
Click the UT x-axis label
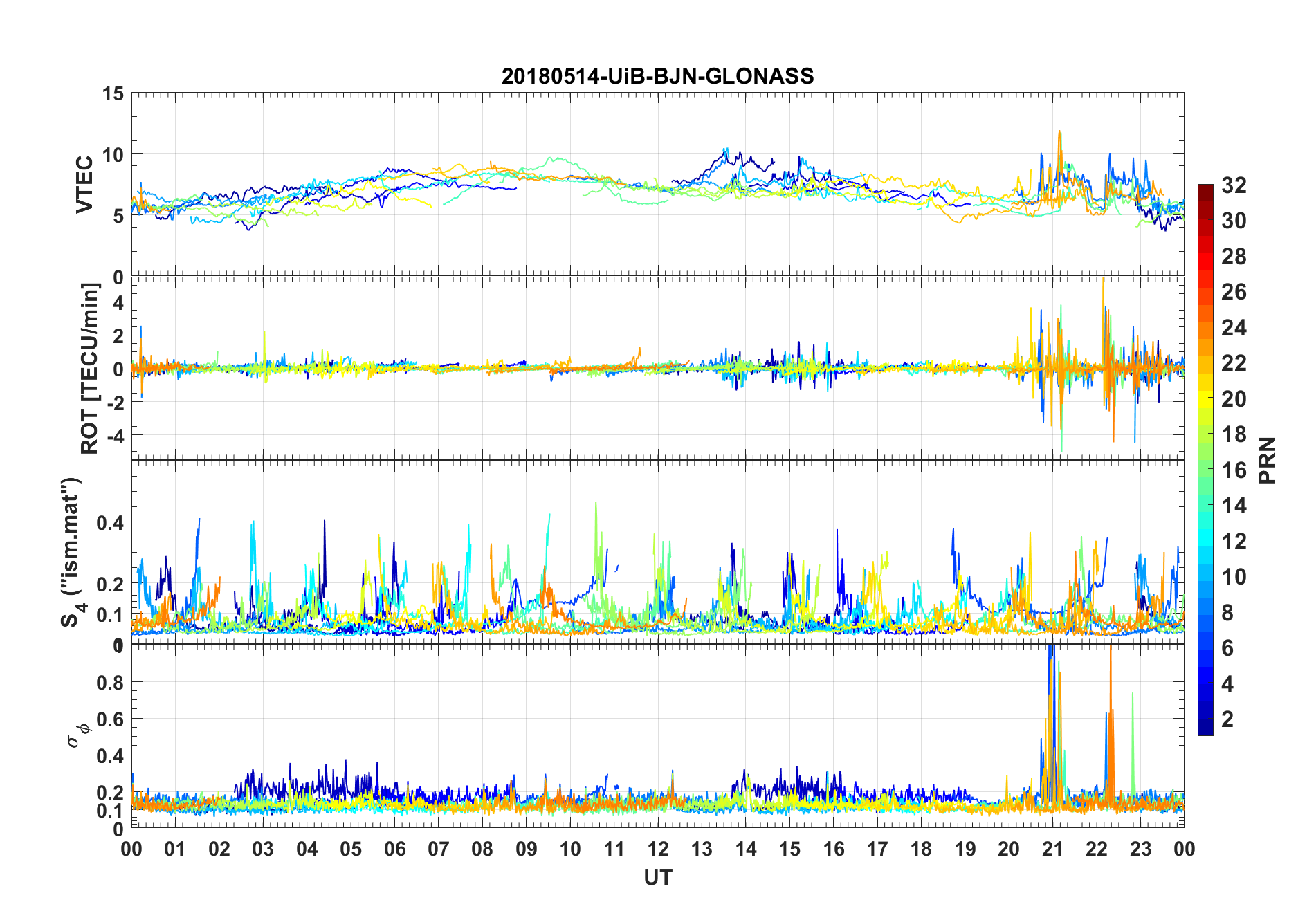pyautogui.click(x=657, y=877)
